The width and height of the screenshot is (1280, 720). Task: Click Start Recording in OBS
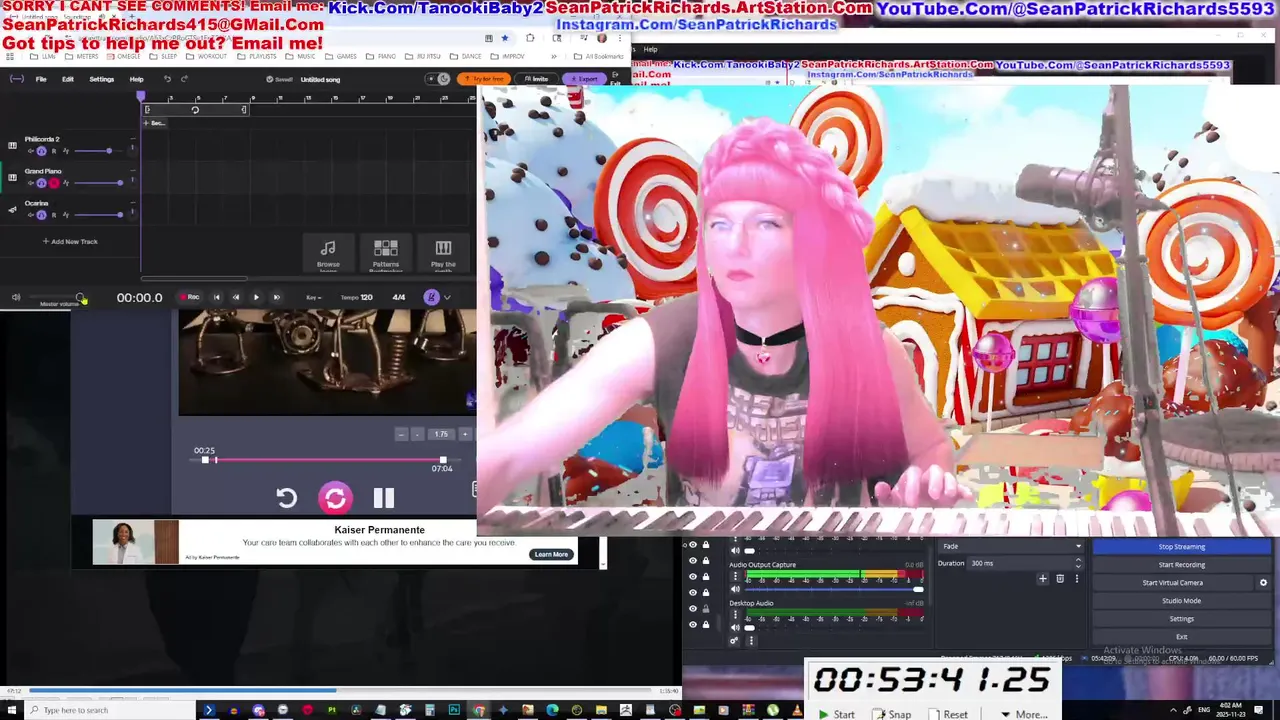point(1182,565)
